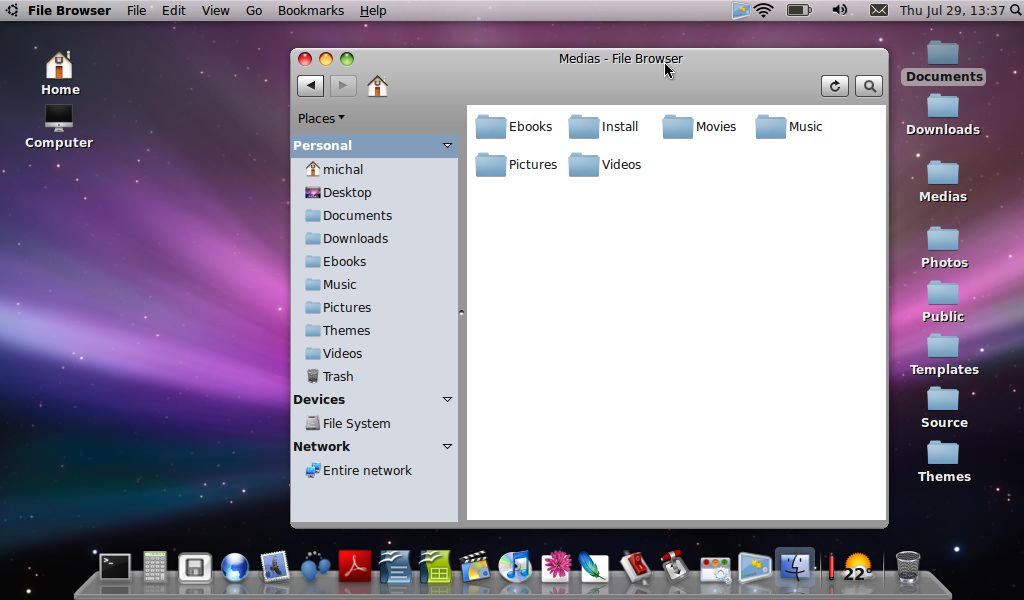Select the Templates desktop folder

click(x=944, y=355)
